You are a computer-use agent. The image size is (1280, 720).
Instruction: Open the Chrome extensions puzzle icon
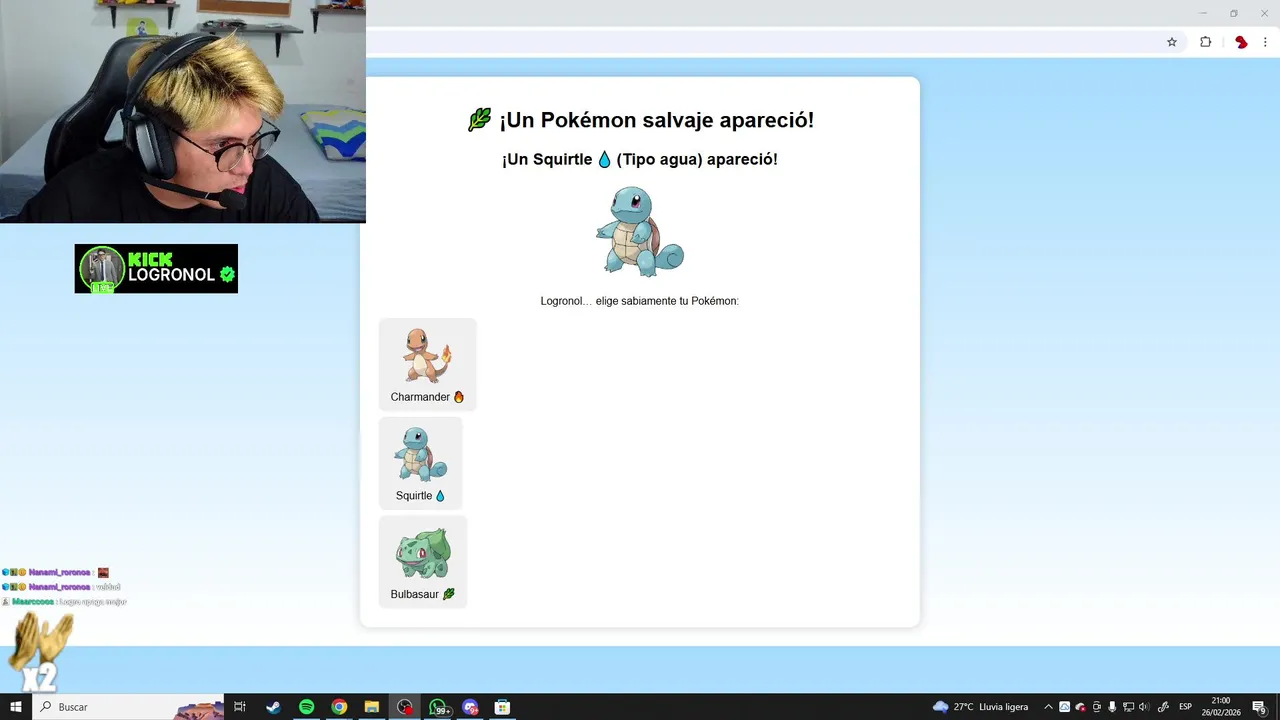pos(1205,42)
